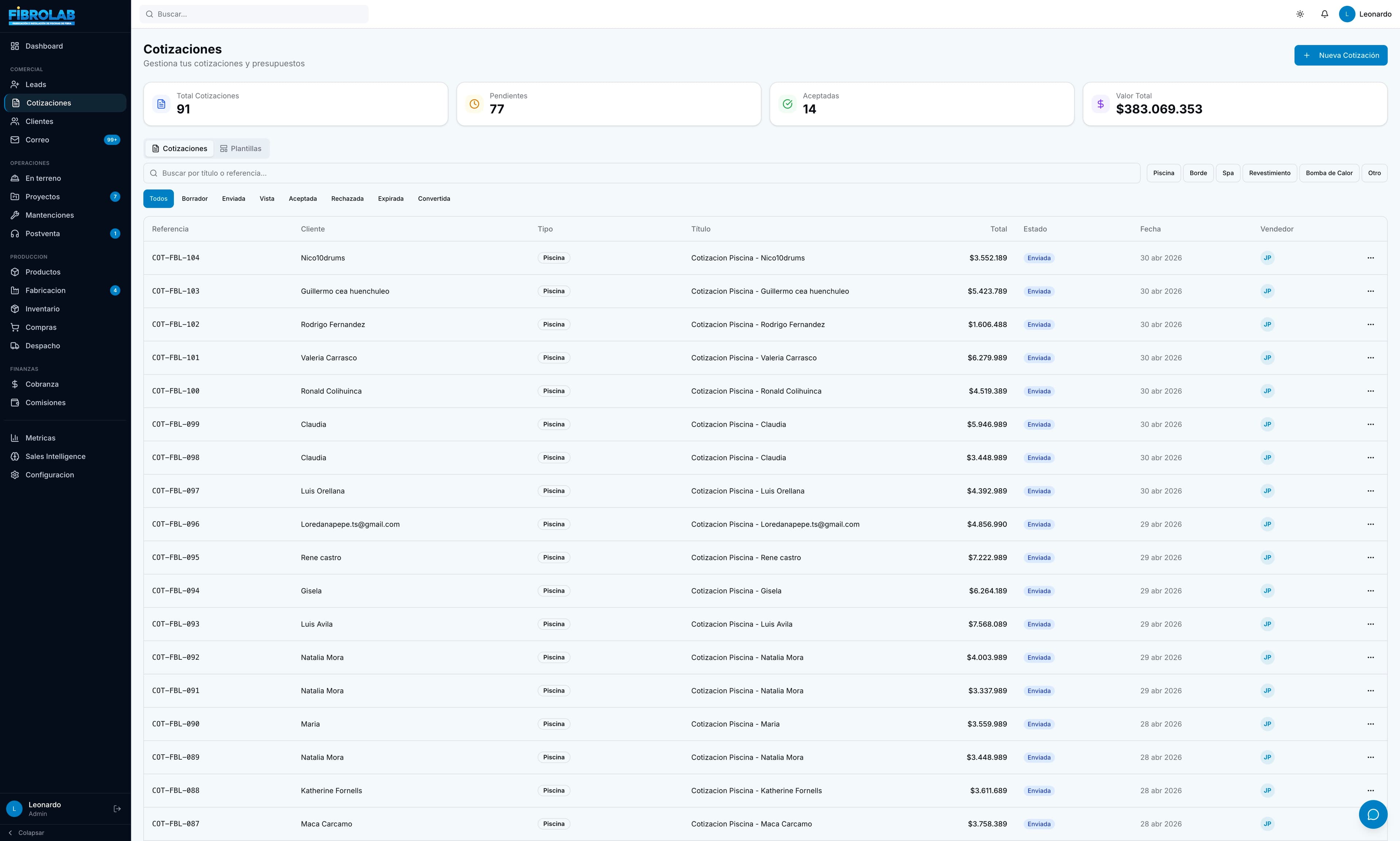The height and width of the screenshot is (841, 1400).
Task: Open En terreno section
Action: click(65, 178)
